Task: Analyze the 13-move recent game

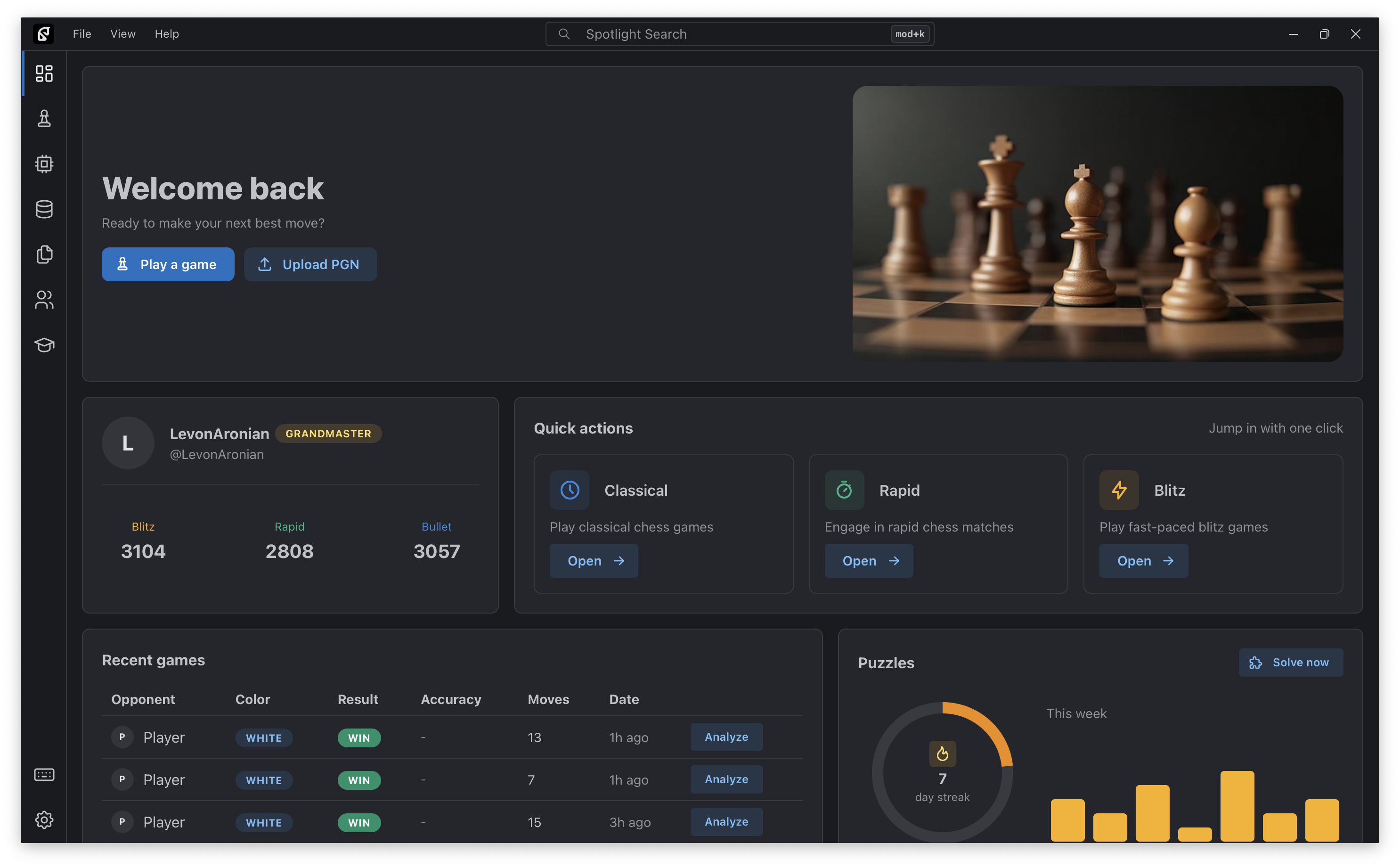Action: [x=726, y=737]
